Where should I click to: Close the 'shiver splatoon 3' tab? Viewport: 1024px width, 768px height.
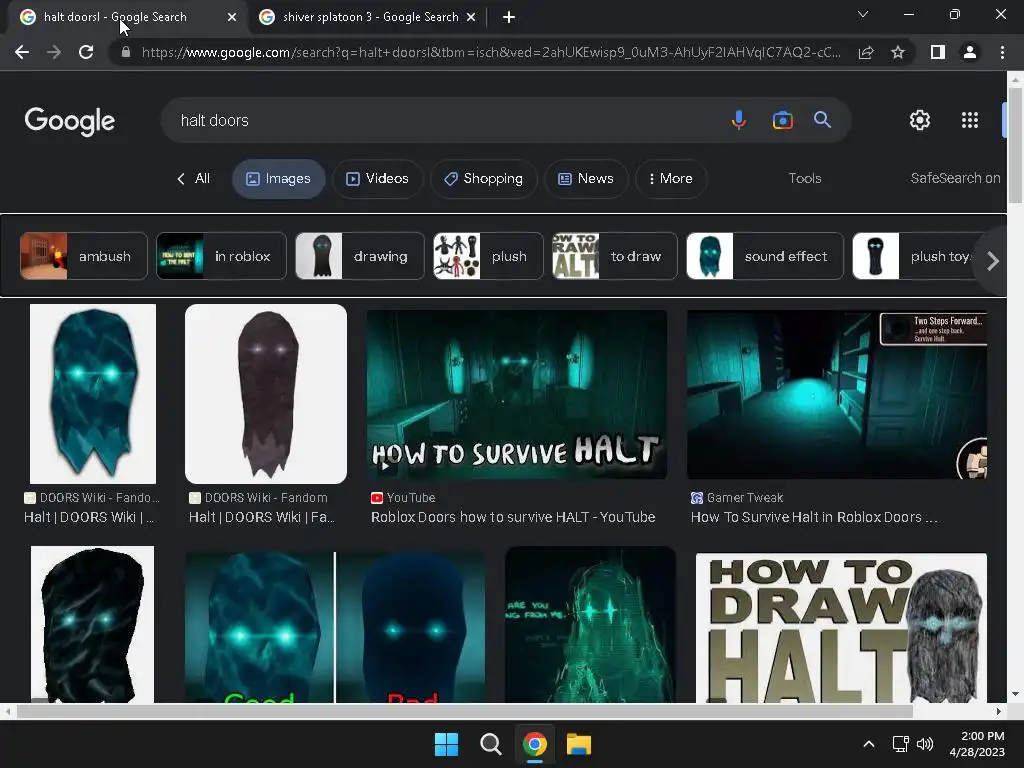point(471,18)
